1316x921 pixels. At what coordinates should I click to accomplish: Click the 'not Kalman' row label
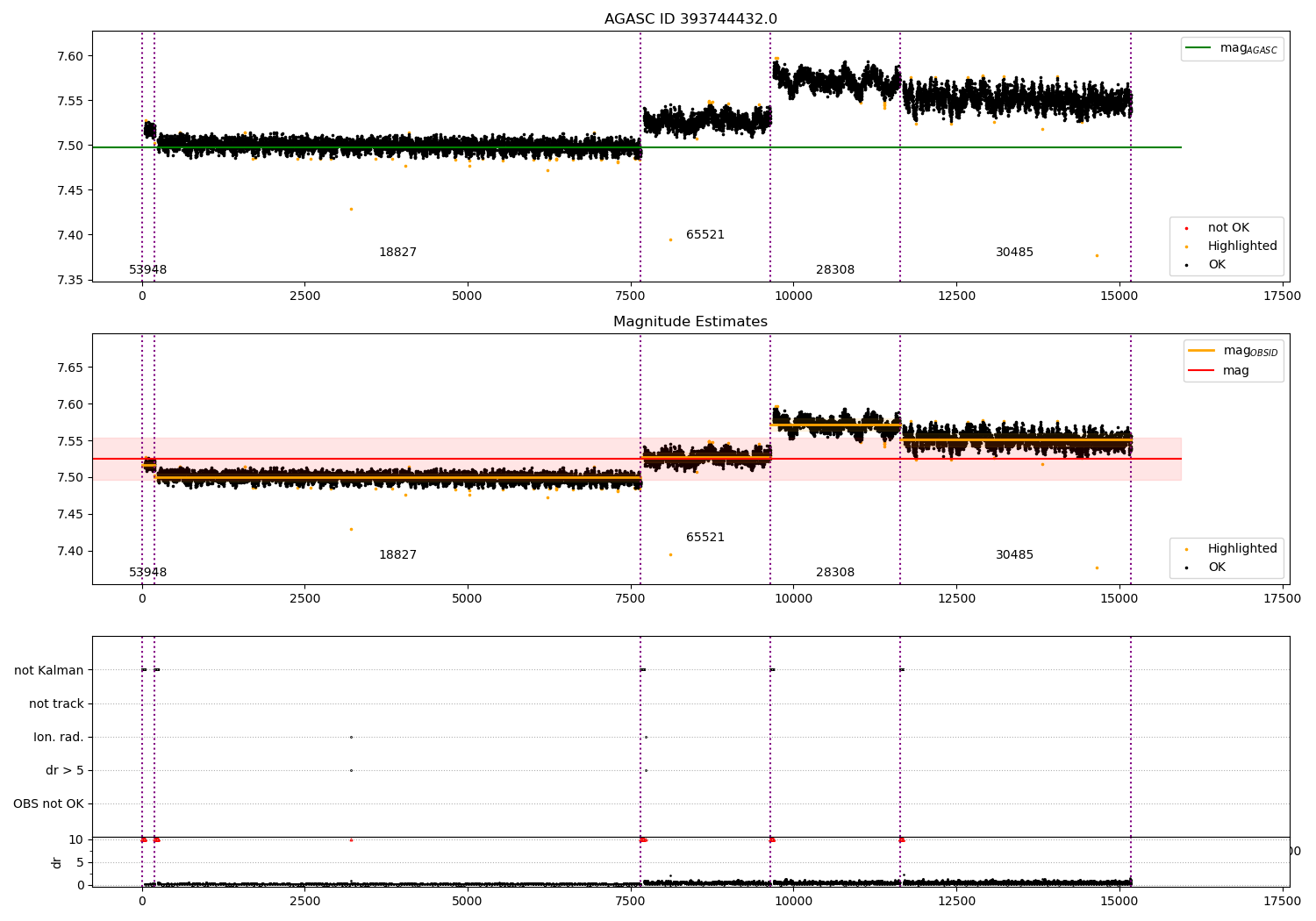tap(49, 671)
